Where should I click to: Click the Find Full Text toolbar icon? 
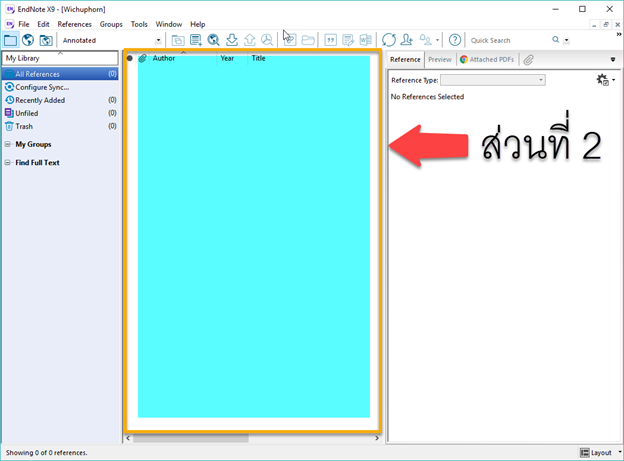(267, 40)
